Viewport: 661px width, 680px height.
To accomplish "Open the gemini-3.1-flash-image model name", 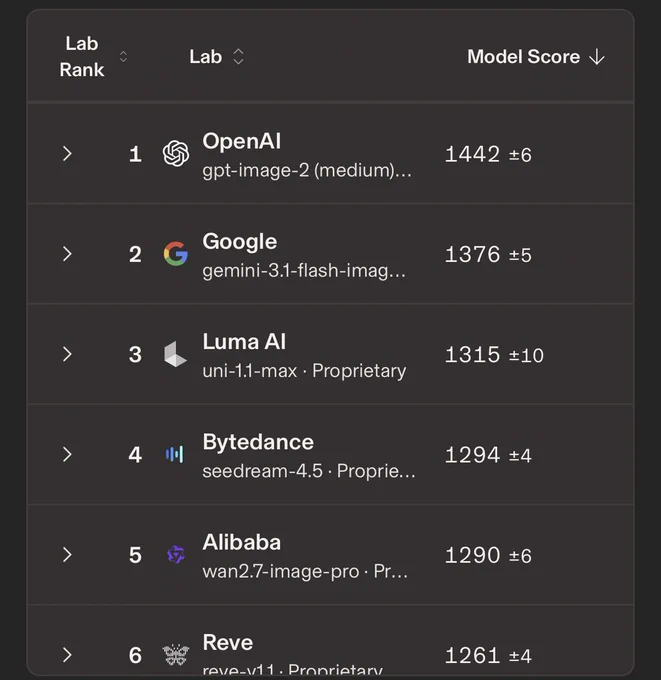I will (x=304, y=271).
